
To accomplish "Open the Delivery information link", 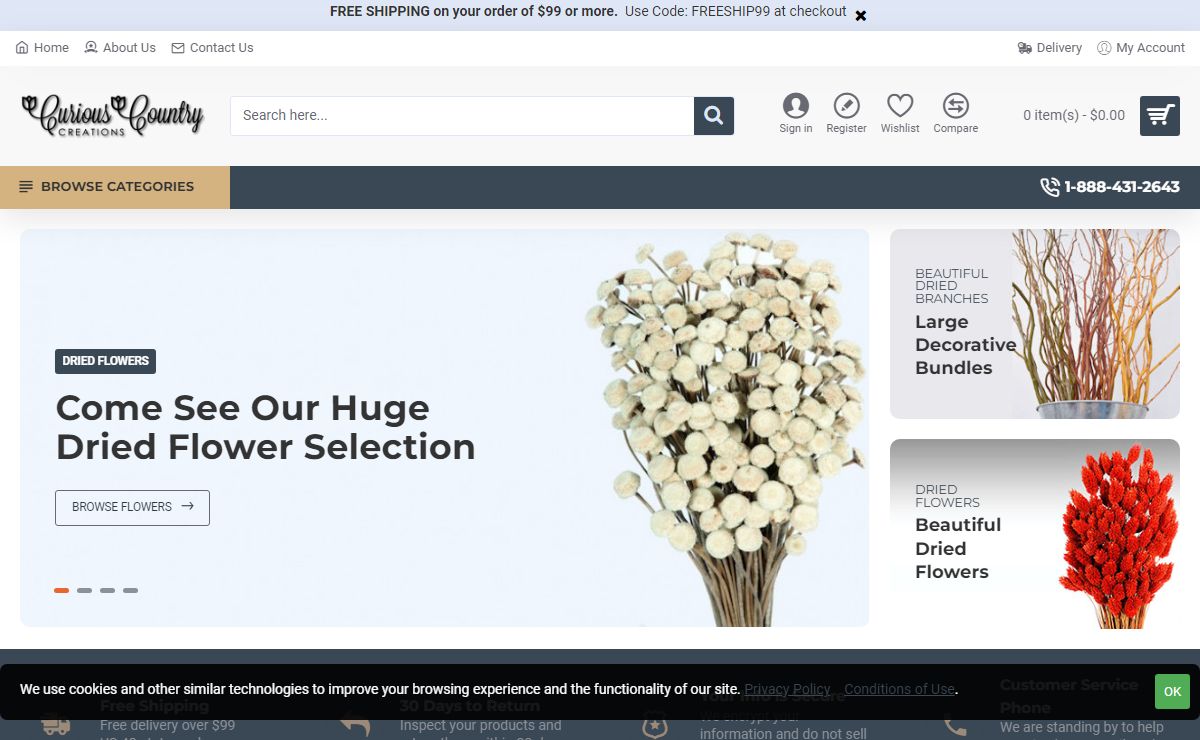I will pyautogui.click(x=1050, y=47).
